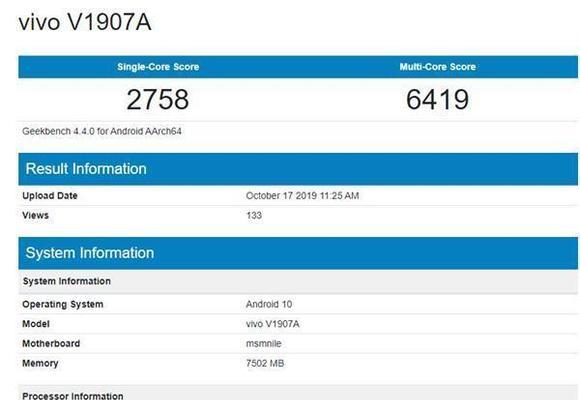
Task: Select the 133 views count
Action: tap(254, 215)
